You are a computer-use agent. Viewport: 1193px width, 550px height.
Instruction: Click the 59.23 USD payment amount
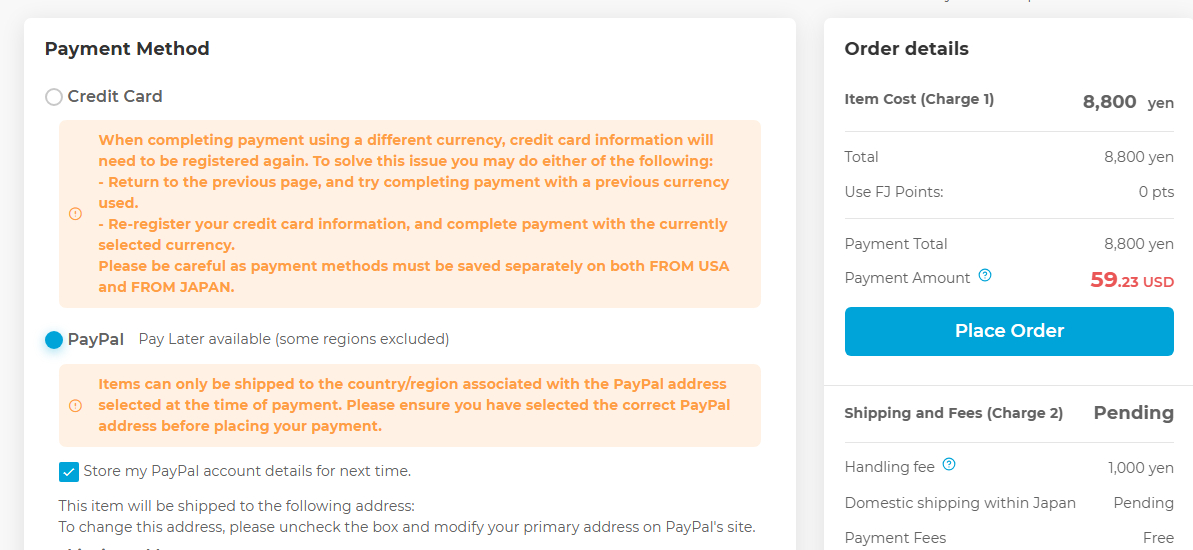tap(1131, 280)
